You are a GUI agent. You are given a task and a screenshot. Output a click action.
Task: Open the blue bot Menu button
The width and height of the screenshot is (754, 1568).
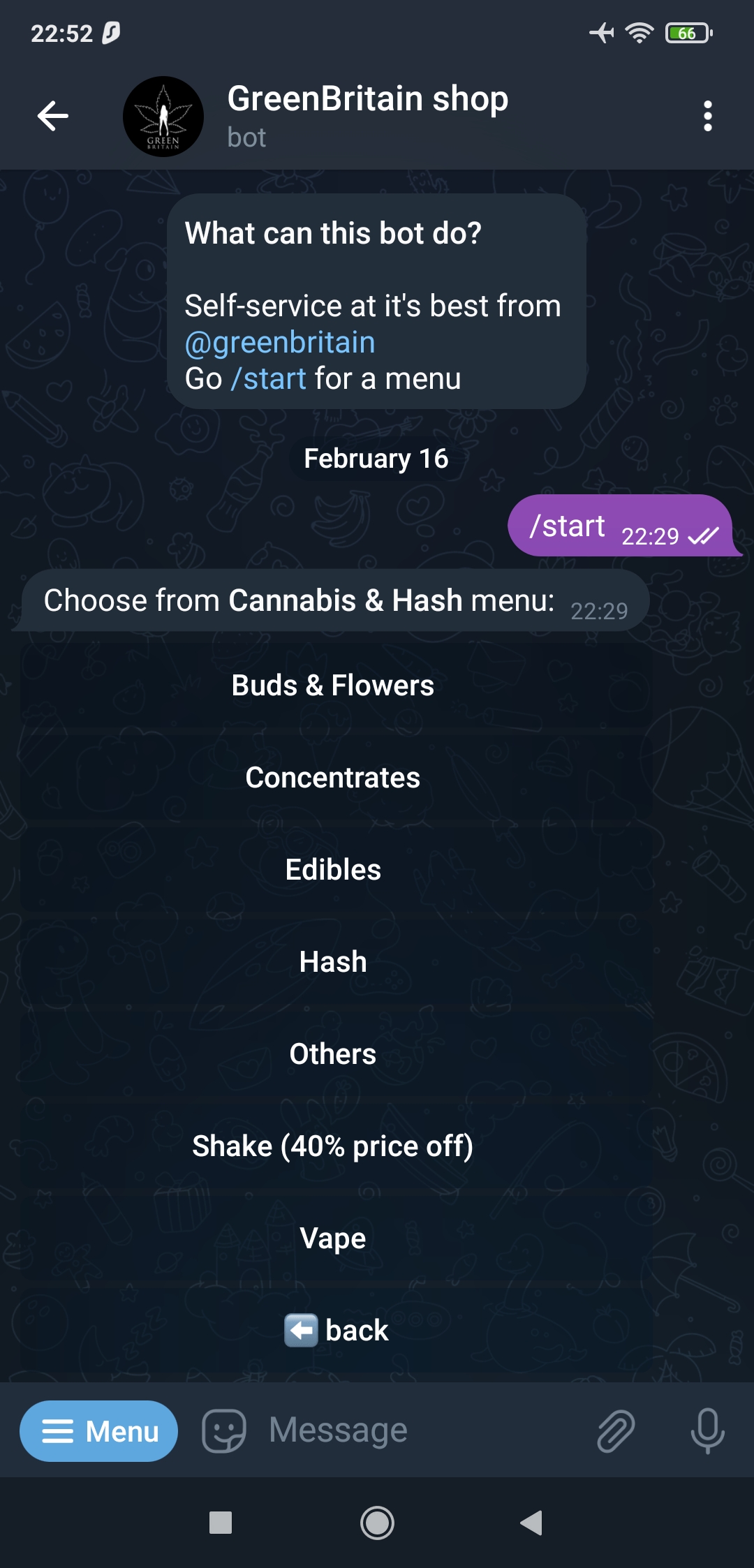click(98, 1431)
